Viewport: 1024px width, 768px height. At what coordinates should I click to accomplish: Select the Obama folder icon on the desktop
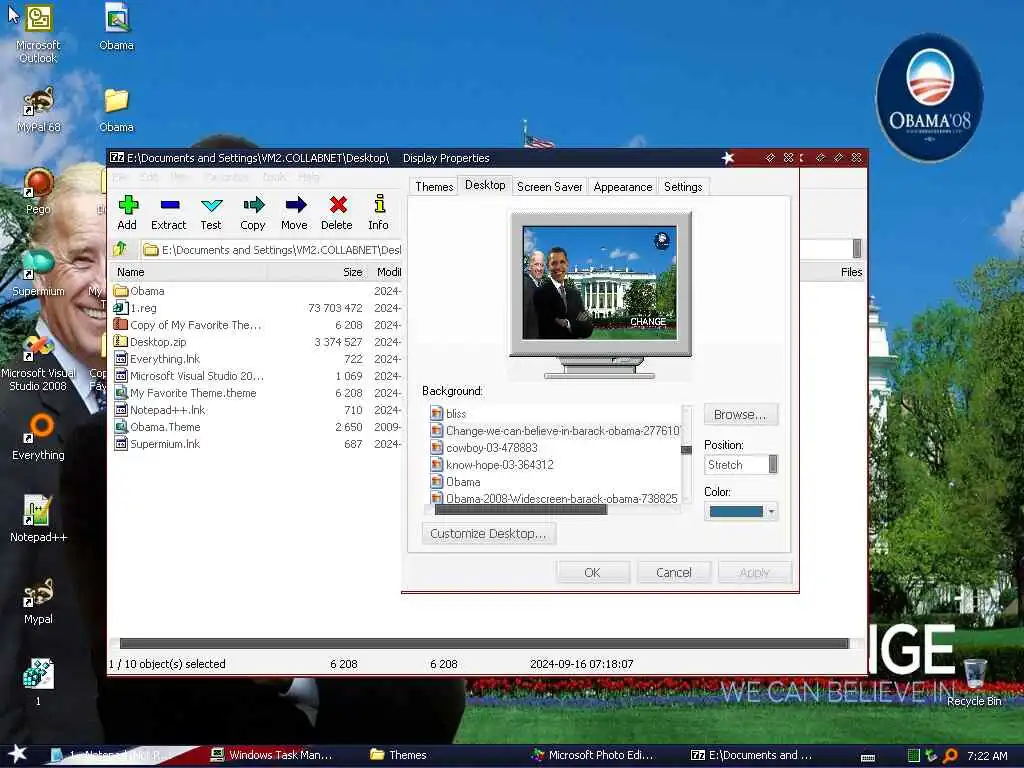pyautogui.click(x=116, y=110)
